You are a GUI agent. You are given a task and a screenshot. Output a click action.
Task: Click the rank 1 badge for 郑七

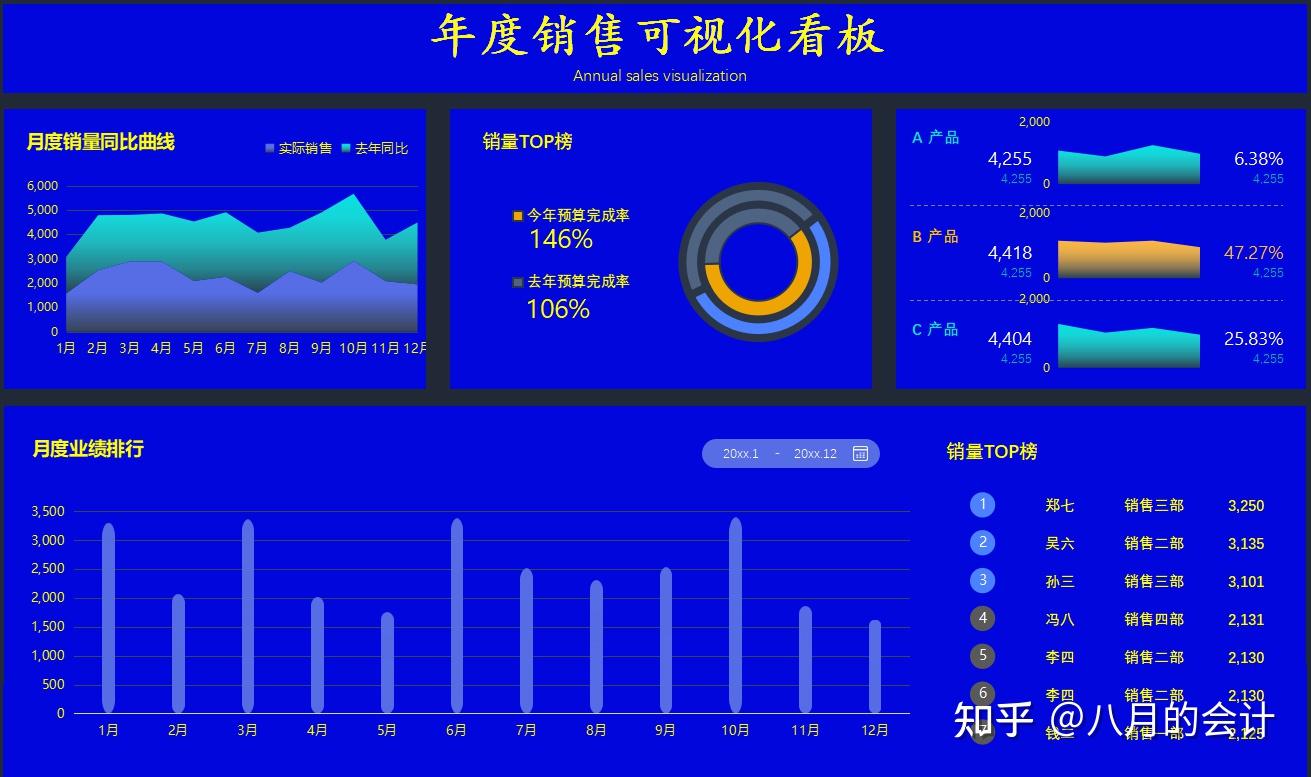983,505
